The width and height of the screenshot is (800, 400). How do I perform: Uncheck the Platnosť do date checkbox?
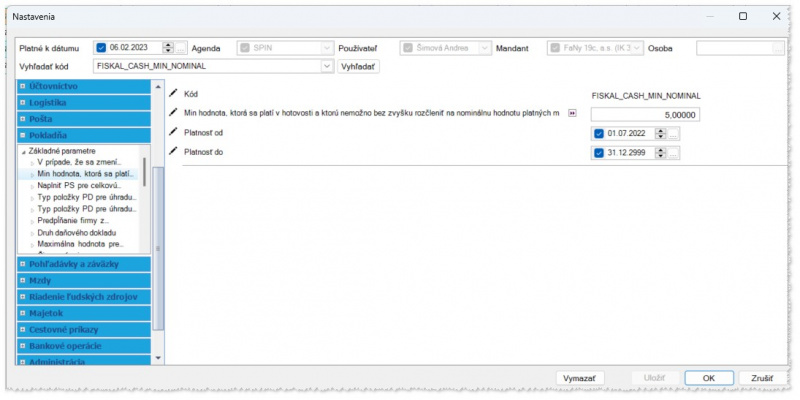599,153
